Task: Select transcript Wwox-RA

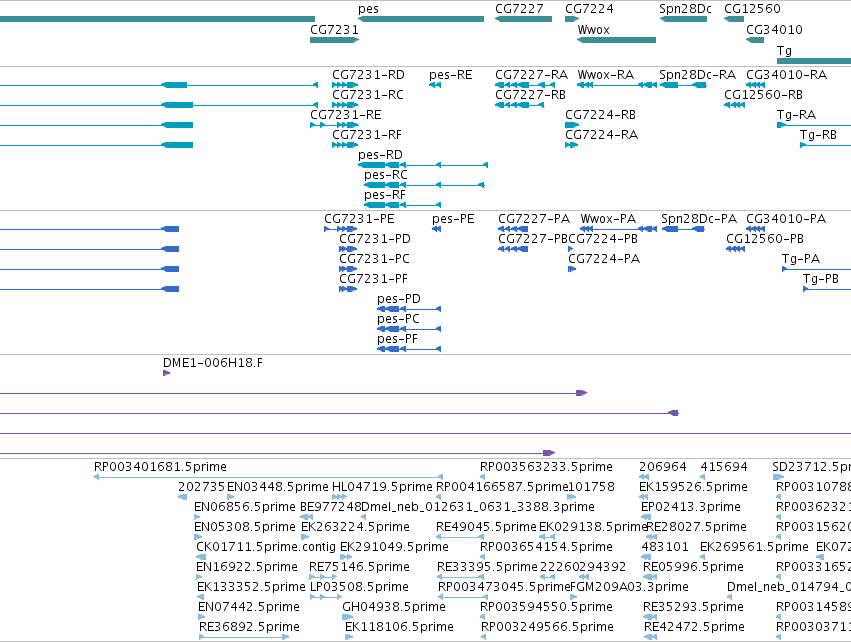Action: [x=617, y=85]
